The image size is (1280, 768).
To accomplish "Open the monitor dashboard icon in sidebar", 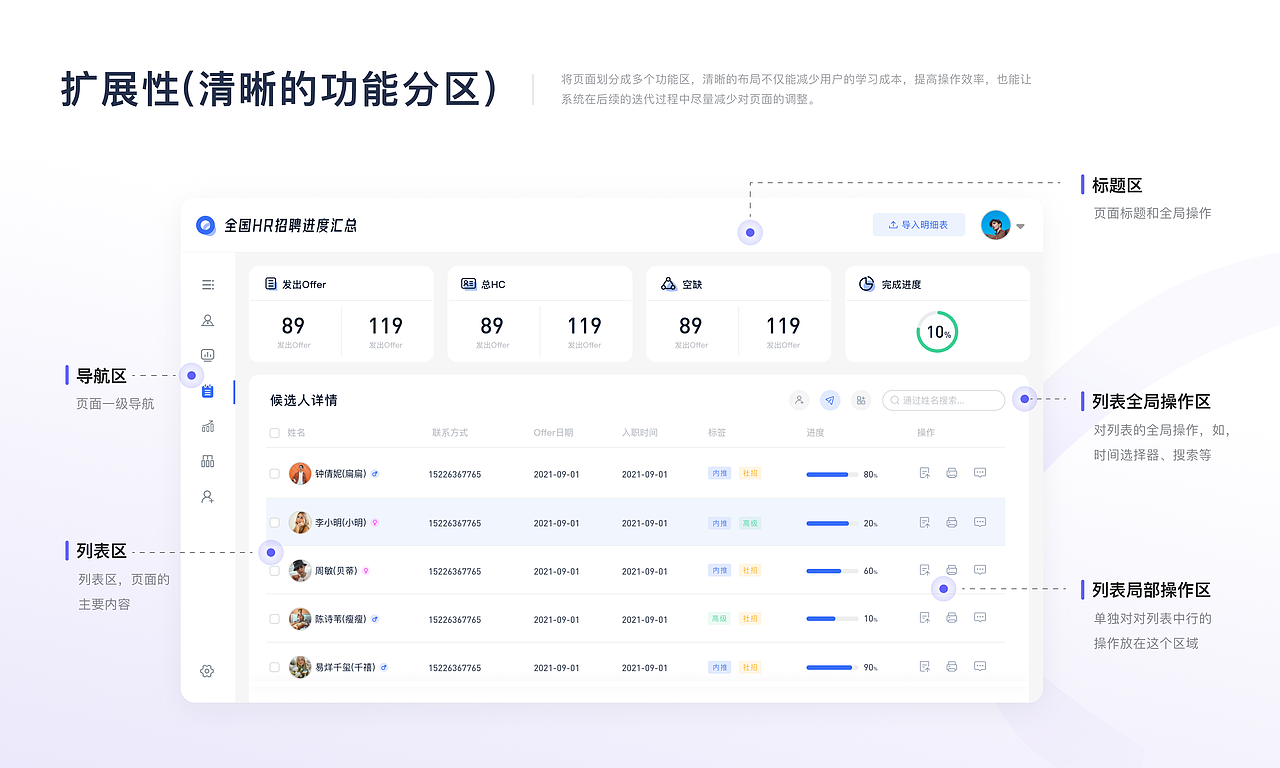I will [x=208, y=355].
